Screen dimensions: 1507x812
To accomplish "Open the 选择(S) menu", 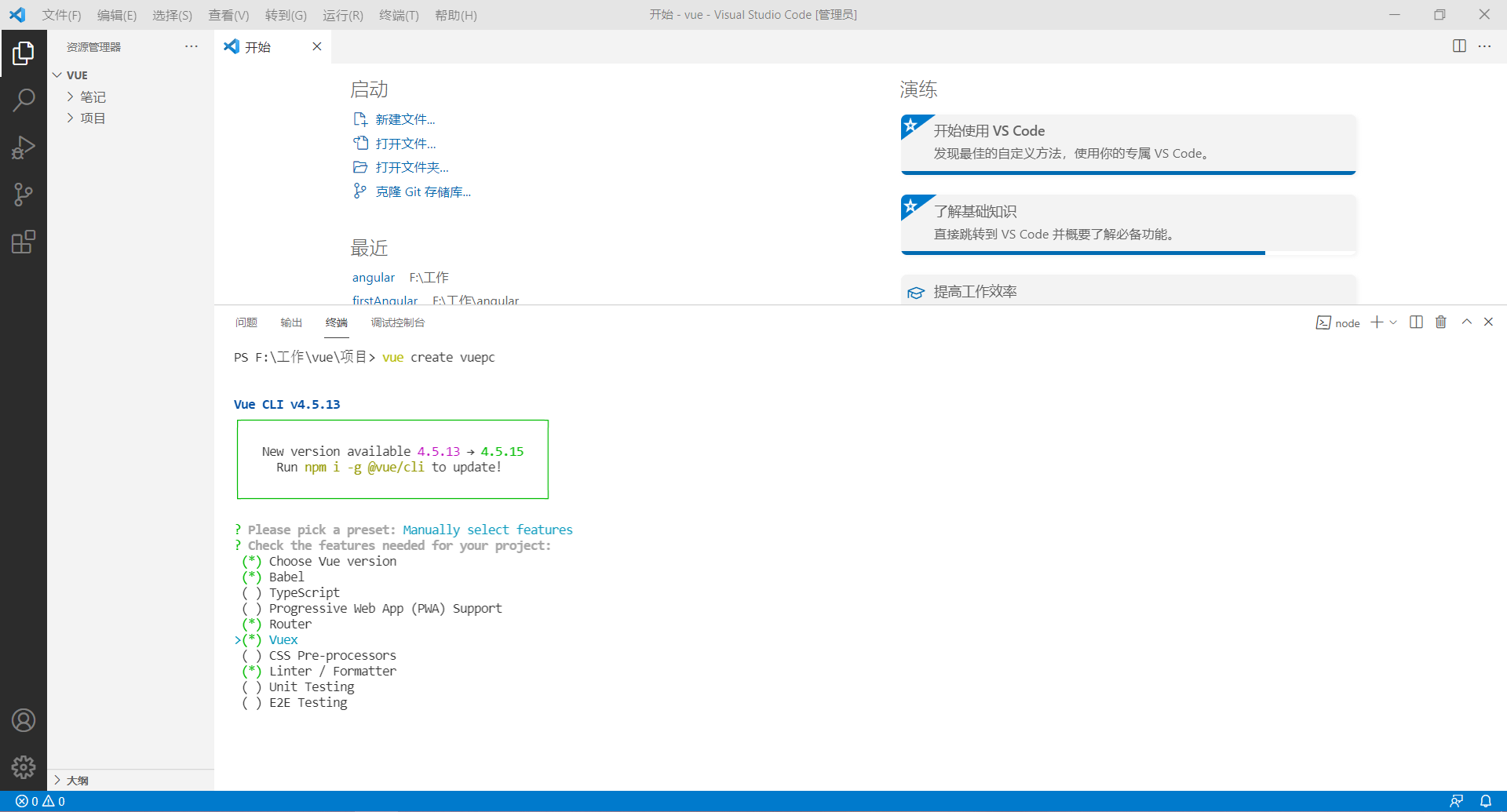I will [172, 15].
